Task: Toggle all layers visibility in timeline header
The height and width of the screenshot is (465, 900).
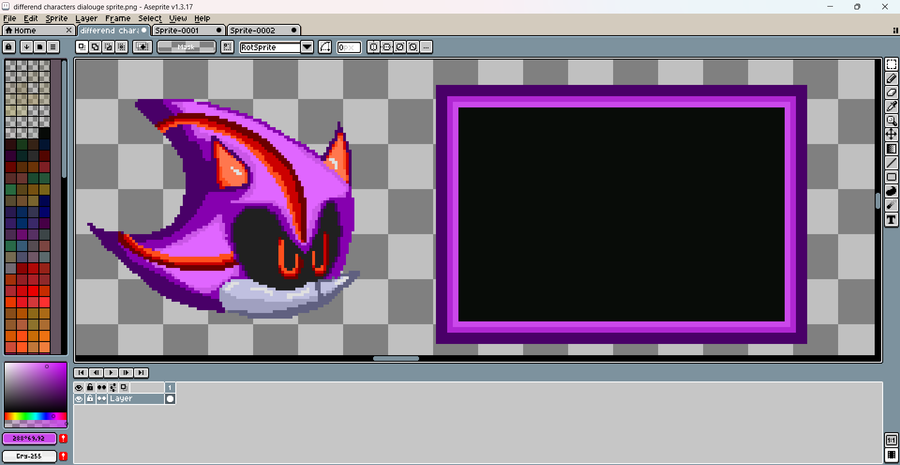Action: tap(79, 388)
